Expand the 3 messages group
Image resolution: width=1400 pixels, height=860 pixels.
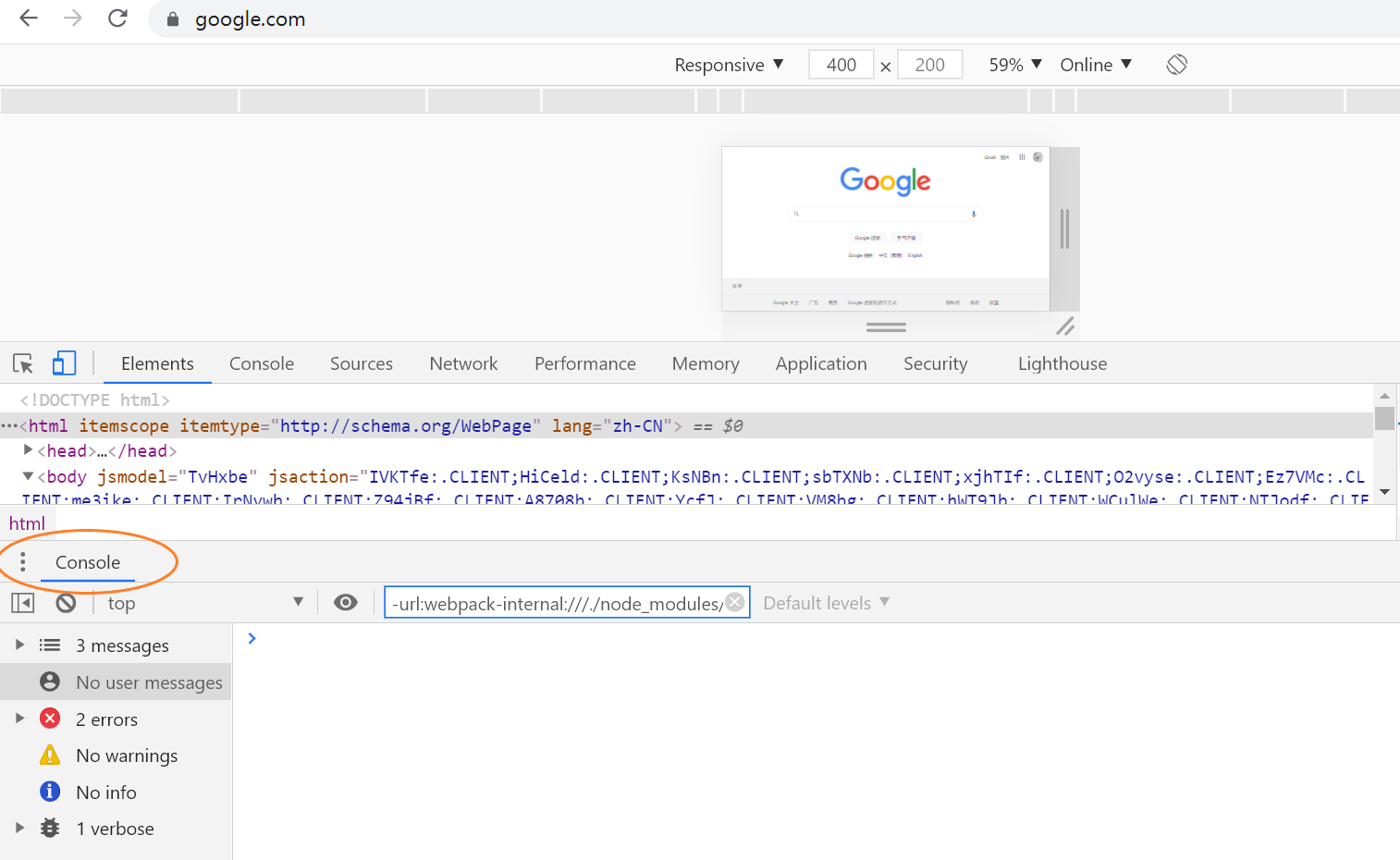(19, 645)
